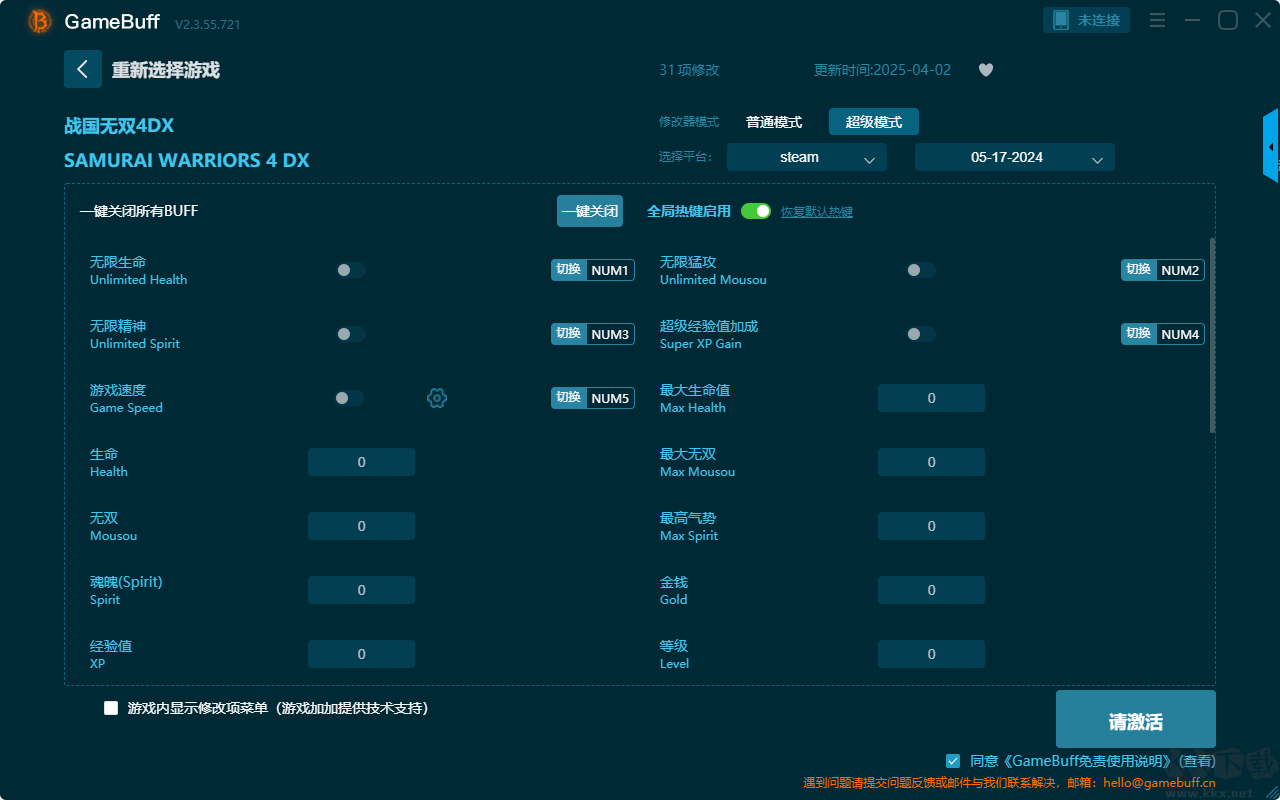Enable Super XP Gain toggle

(x=921, y=334)
